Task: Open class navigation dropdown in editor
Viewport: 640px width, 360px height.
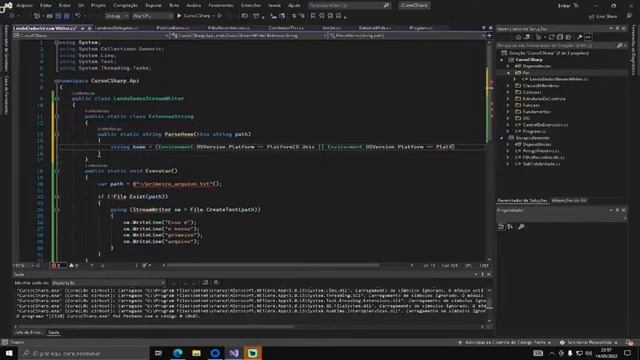Action: point(249,36)
